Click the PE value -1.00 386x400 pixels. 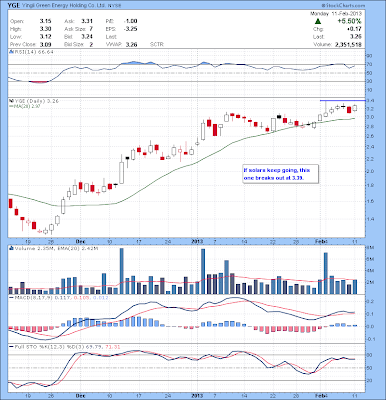(x=131, y=21)
